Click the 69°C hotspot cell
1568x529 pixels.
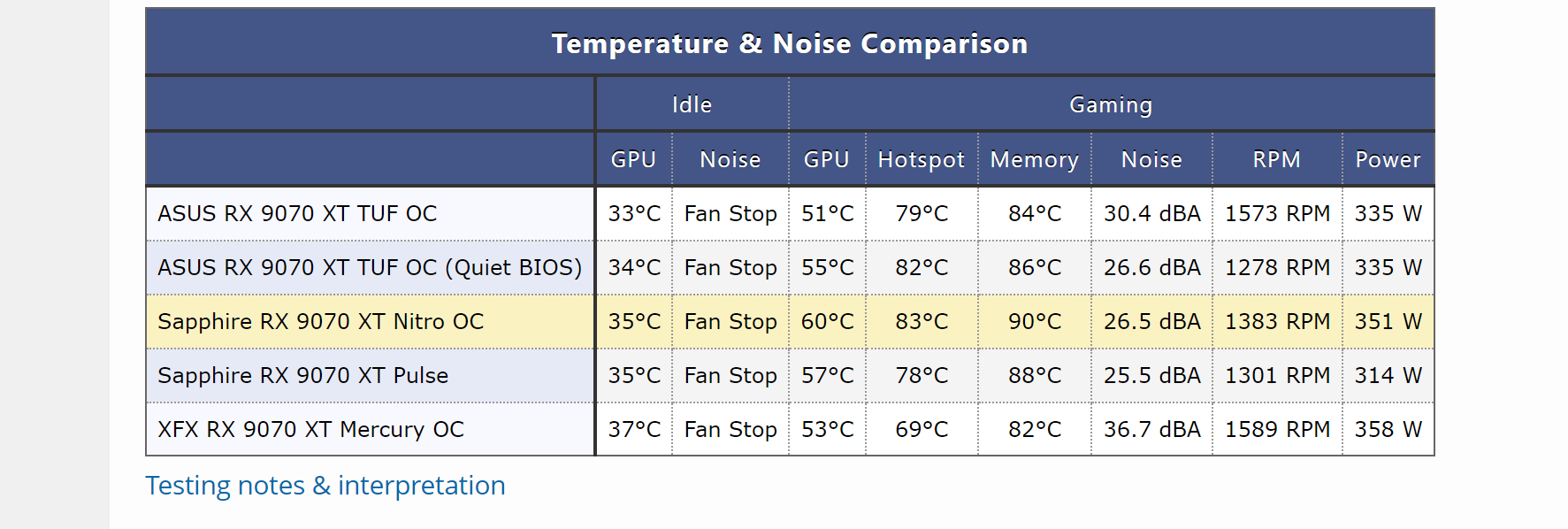point(922,429)
